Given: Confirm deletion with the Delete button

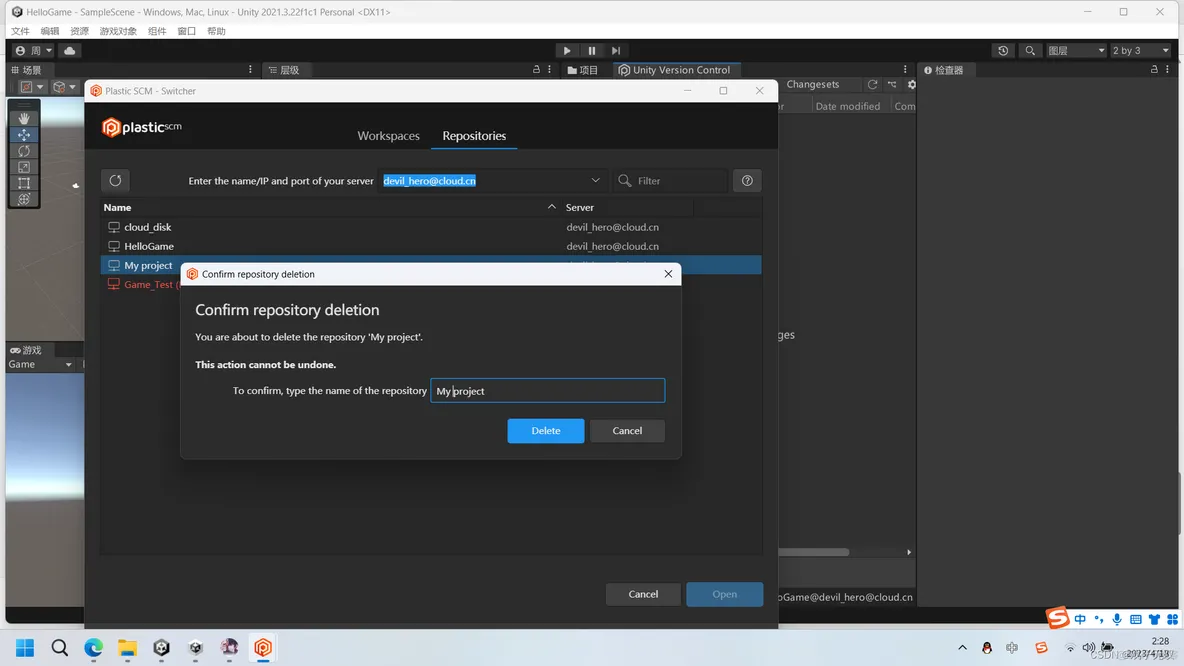Looking at the screenshot, I should pyautogui.click(x=546, y=430).
